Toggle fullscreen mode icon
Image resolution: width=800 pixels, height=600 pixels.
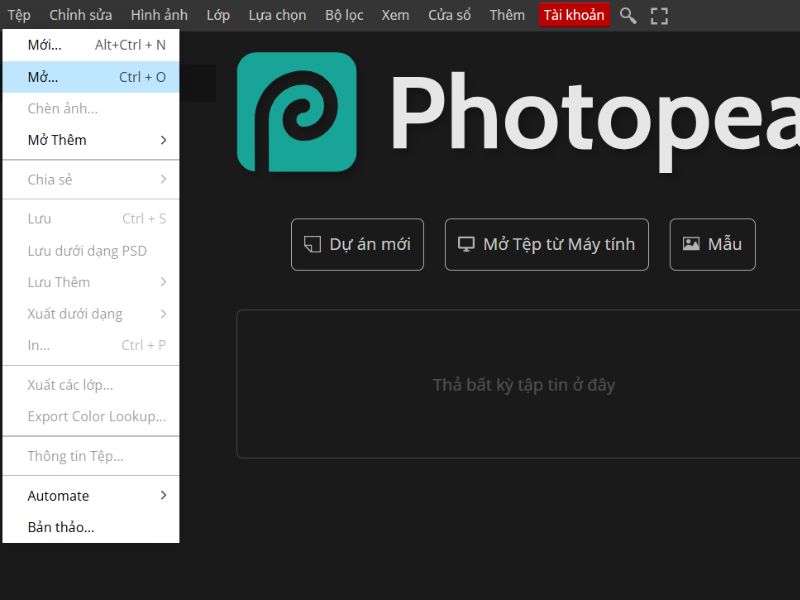click(659, 16)
